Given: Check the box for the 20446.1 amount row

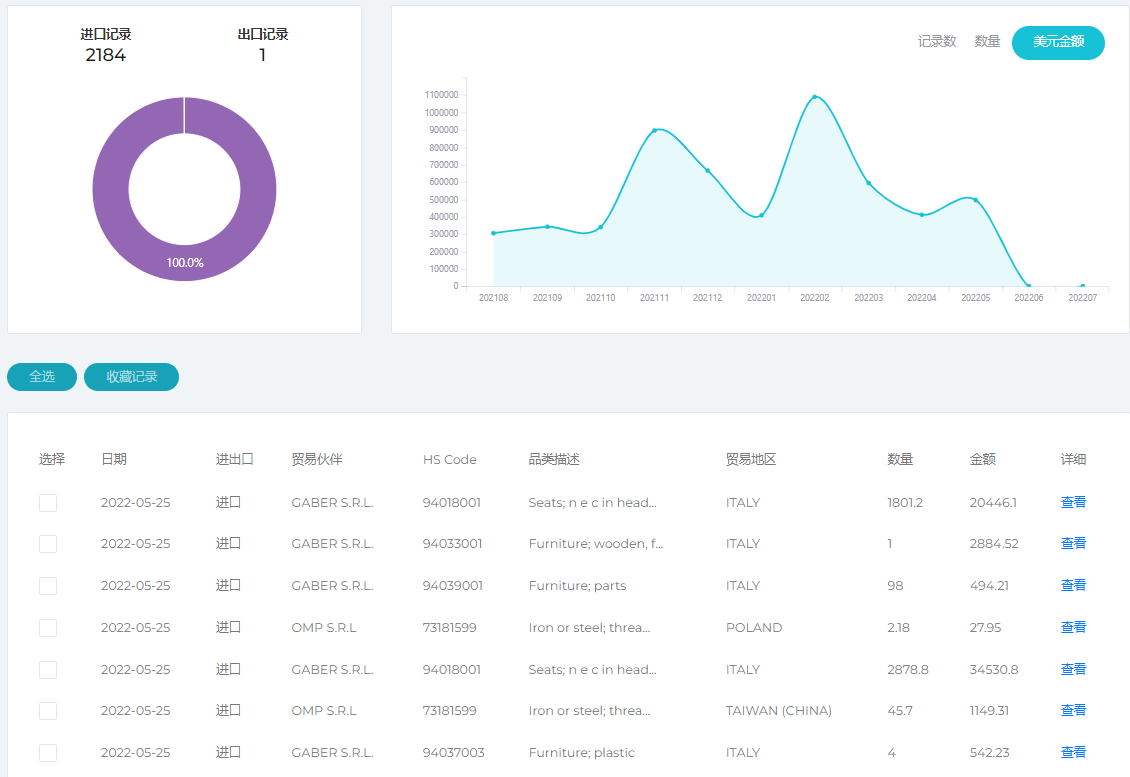Looking at the screenshot, I should pos(48,503).
